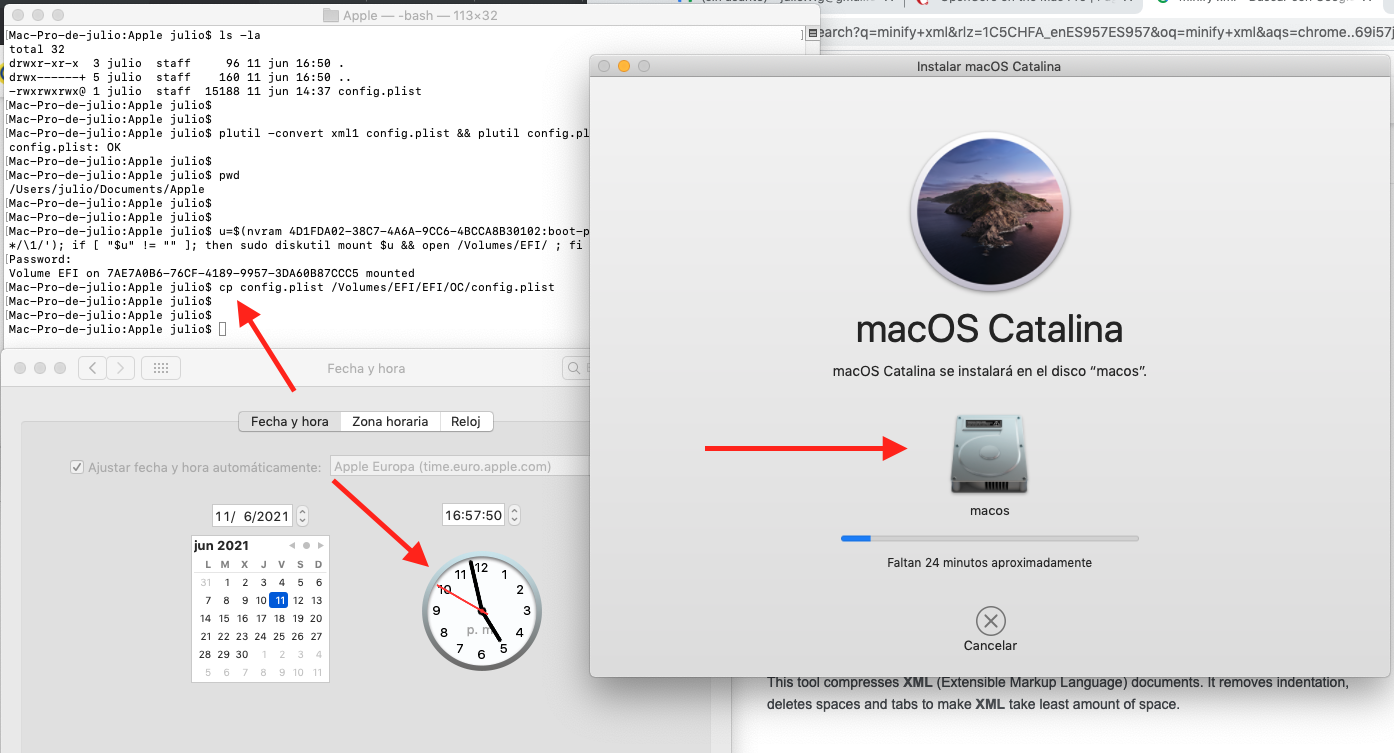Select day 22 in June calendar

point(225,636)
